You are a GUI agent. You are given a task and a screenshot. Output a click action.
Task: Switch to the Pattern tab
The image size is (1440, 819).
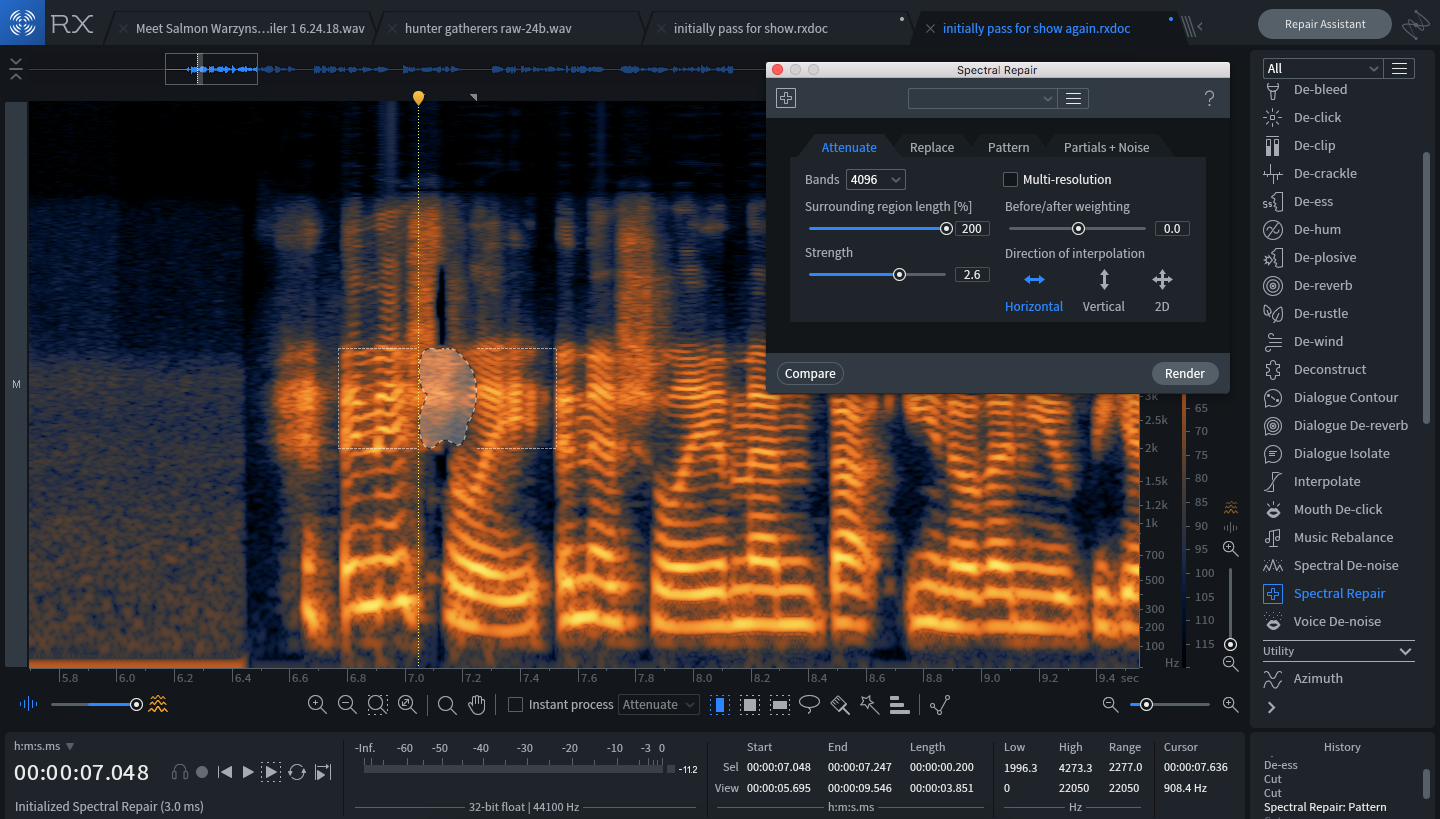tap(1008, 147)
